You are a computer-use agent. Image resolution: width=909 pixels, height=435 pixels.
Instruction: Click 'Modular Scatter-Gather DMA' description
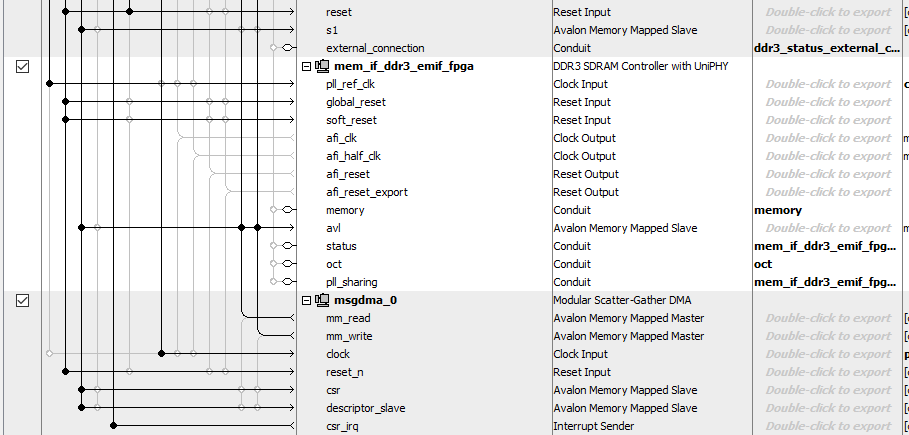tap(622, 300)
